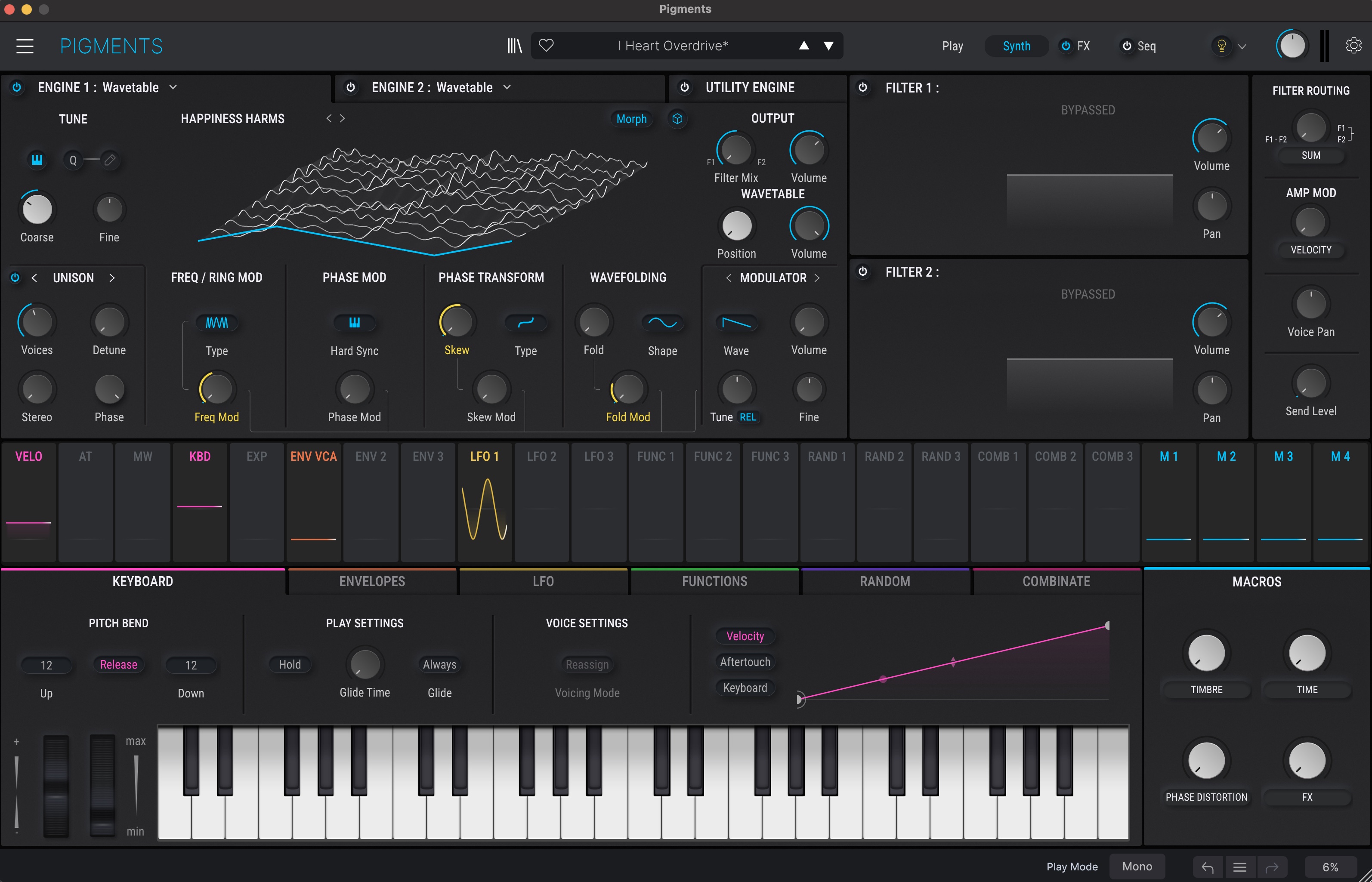Click the favorites heart icon in toolbar
This screenshot has height=882, width=1372.
click(547, 46)
